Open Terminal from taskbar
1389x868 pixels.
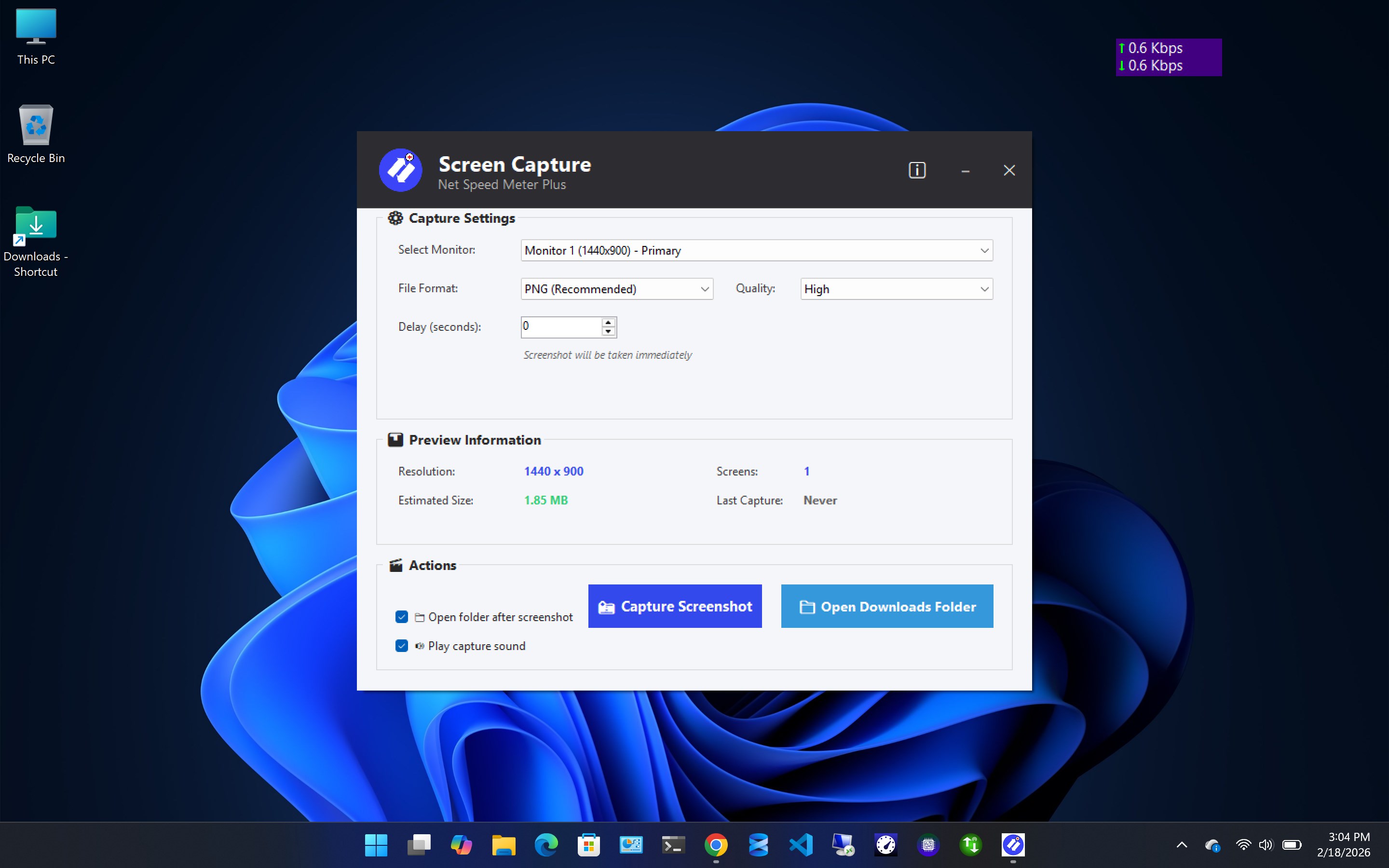click(x=674, y=845)
